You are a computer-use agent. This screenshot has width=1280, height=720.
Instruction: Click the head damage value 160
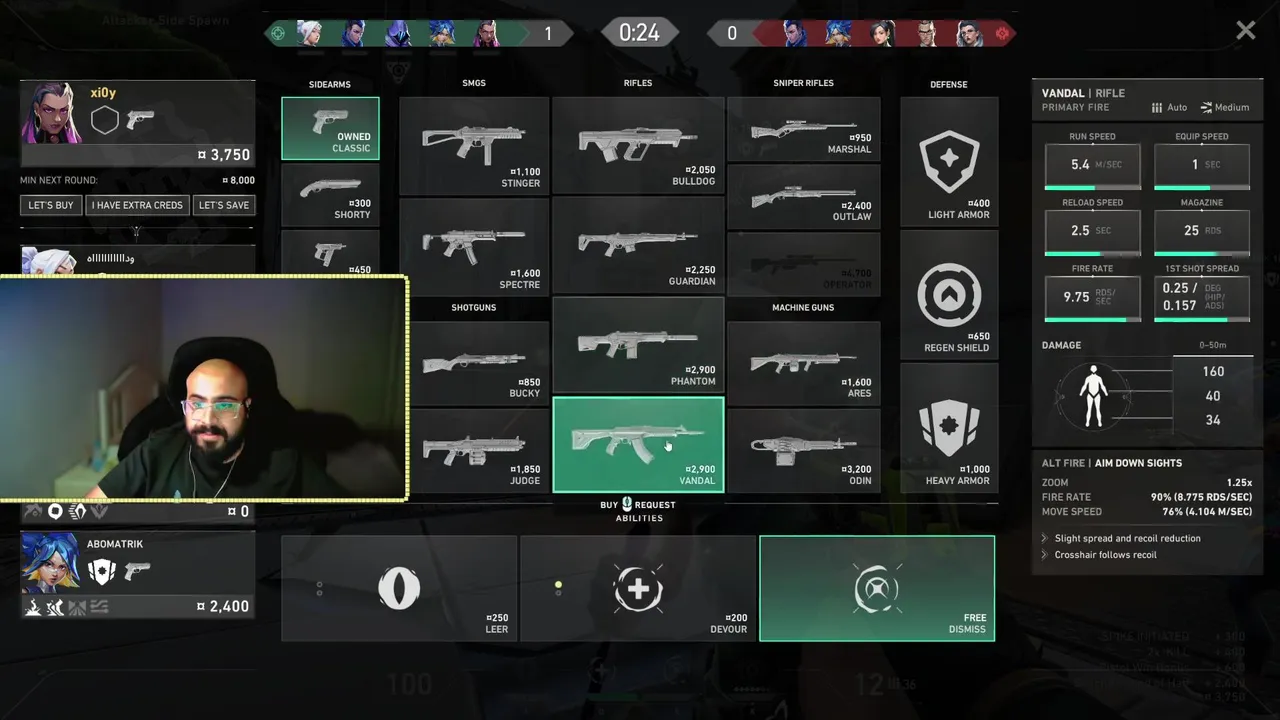tap(1213, 371)
